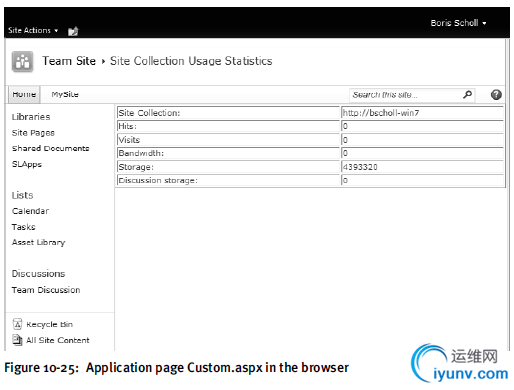Open Shared Documents library link
514x390 pixels.
(x=51, y=148)
